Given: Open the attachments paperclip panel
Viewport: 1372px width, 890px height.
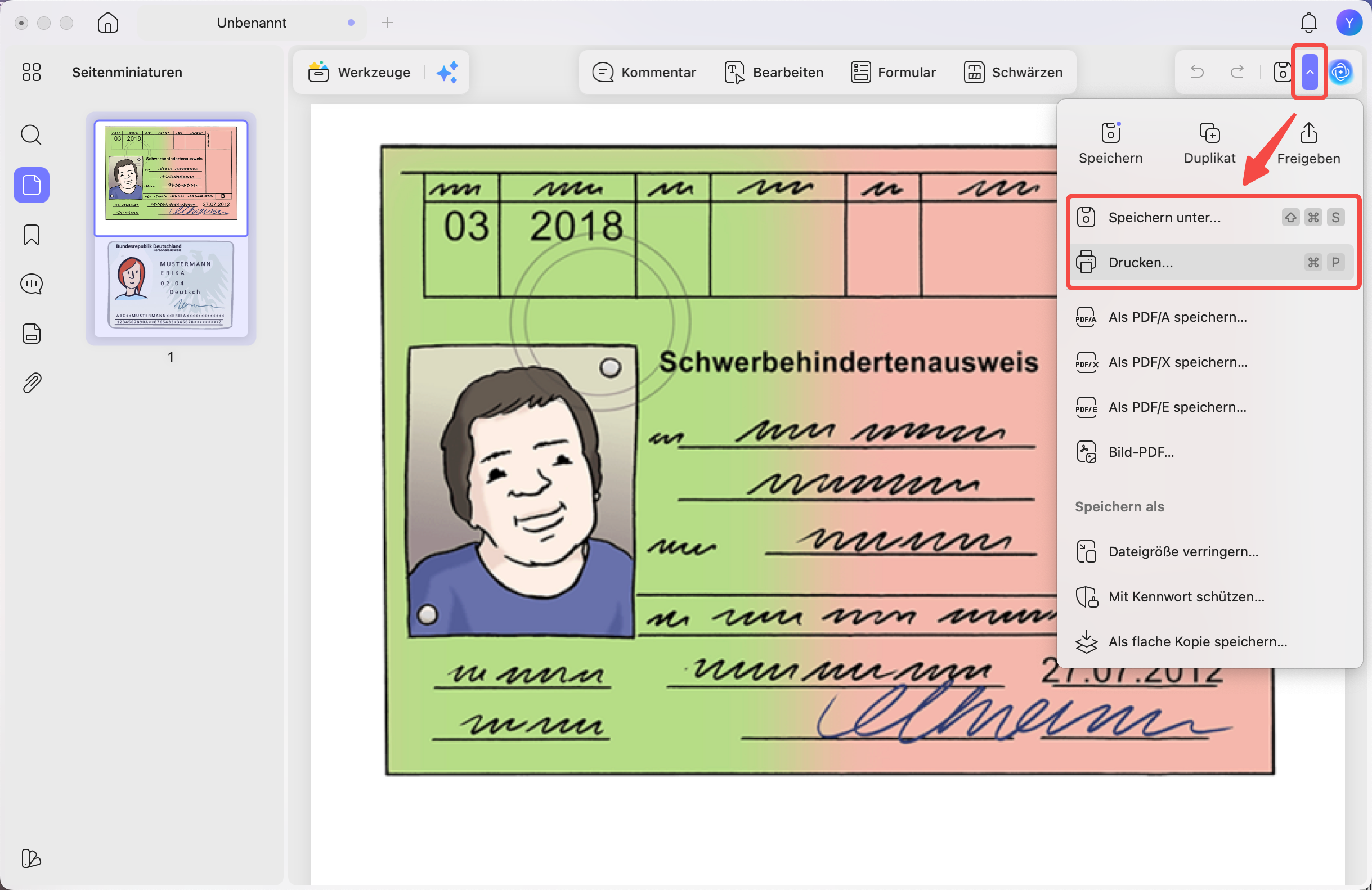Looking at the screenshot, I should point(31,383).
